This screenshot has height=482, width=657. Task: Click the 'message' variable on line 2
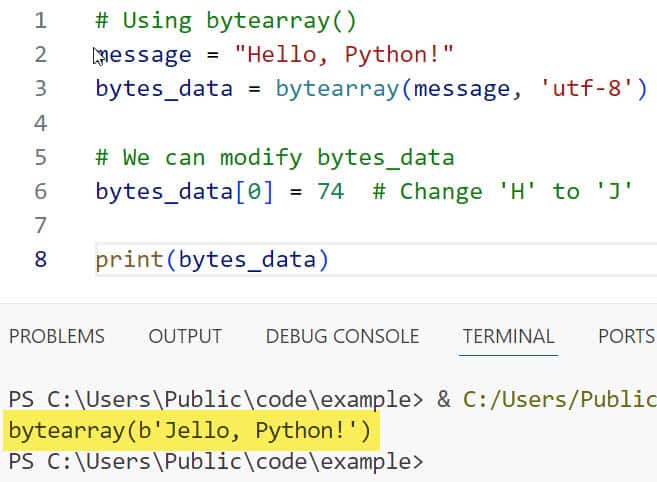tap(143, 55)
